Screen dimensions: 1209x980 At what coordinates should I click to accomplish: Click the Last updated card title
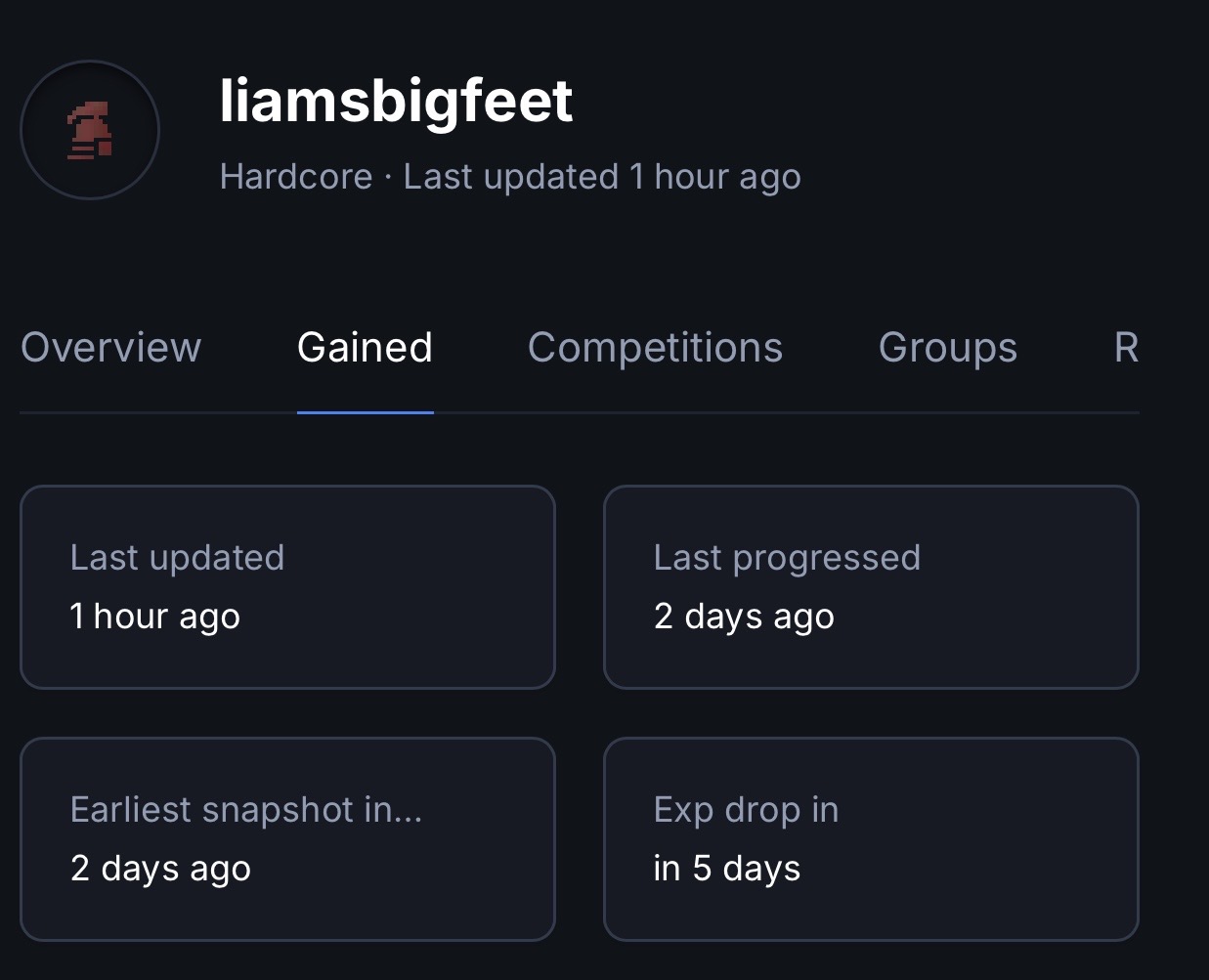(x=177, y=558)
